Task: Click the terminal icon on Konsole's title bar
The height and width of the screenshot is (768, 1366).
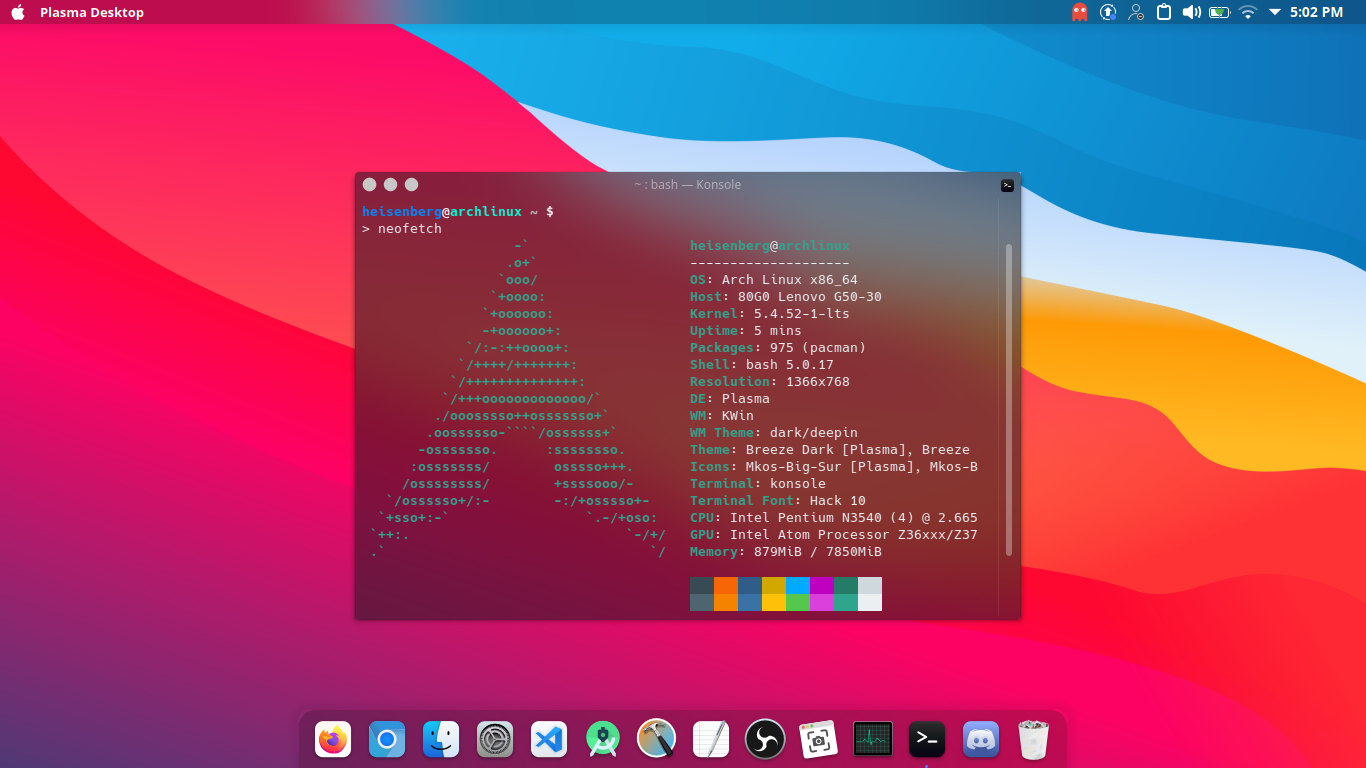Action: [x=1007, y=184]
